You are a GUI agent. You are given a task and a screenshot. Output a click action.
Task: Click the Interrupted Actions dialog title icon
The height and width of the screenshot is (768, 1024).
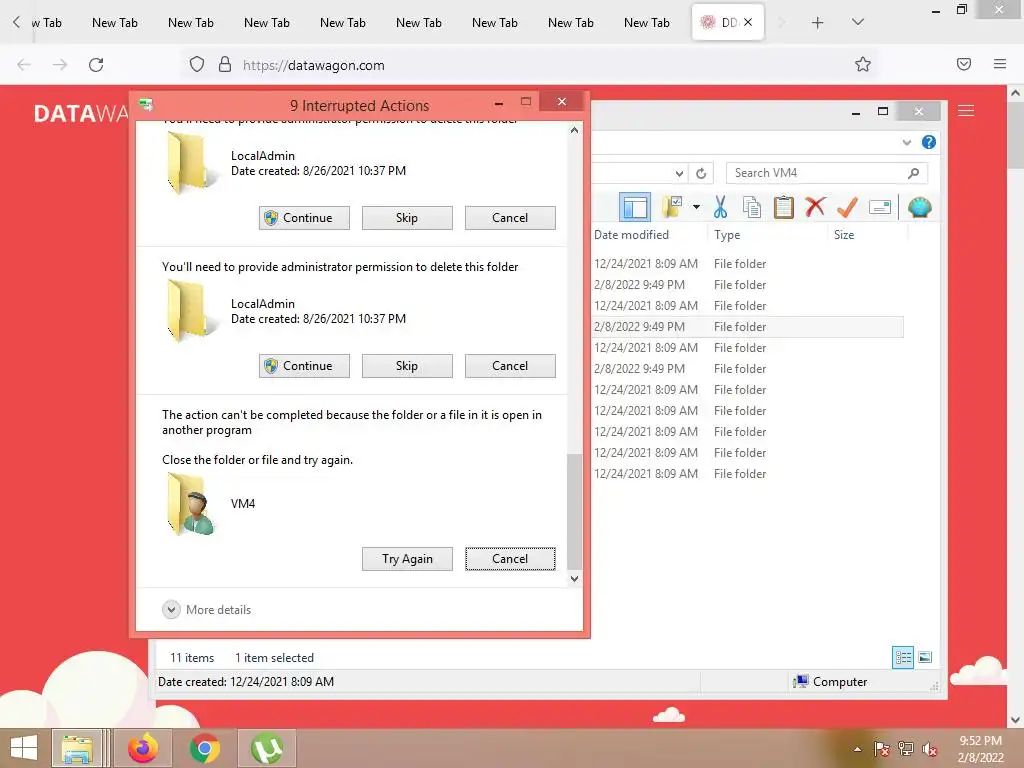[147, 104]
